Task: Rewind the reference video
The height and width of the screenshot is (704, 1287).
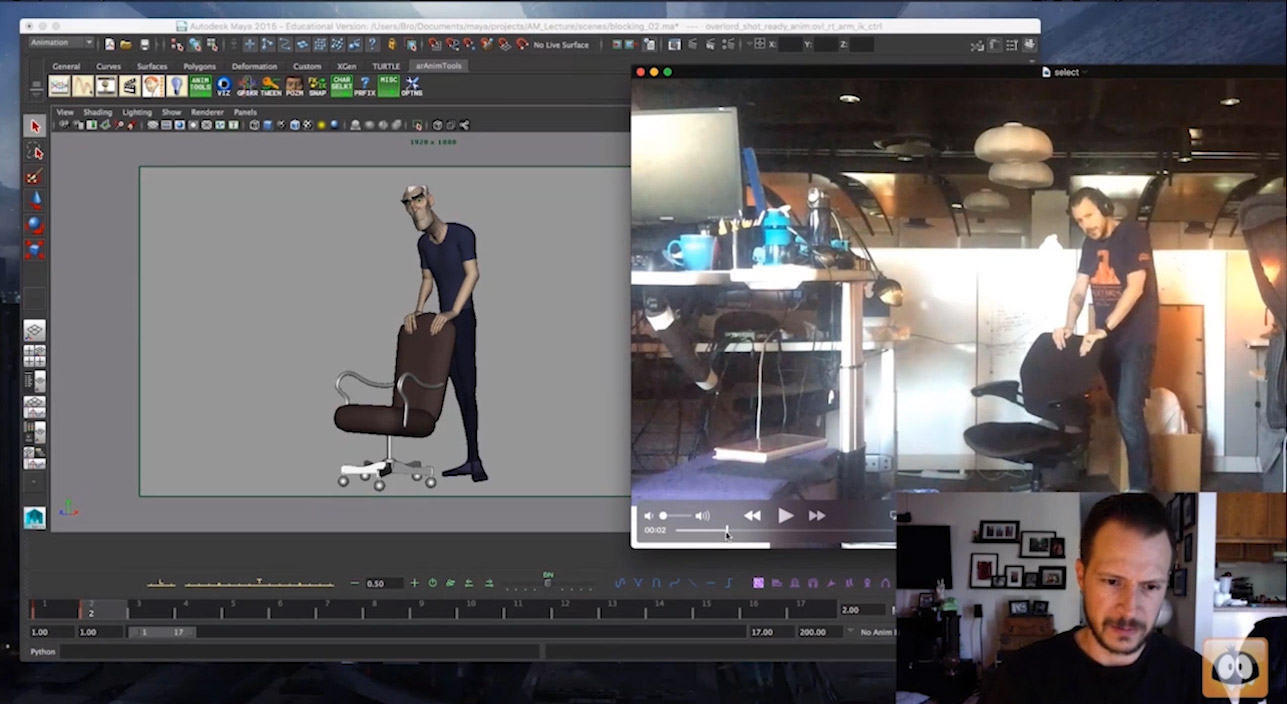Action: point(752,515)
